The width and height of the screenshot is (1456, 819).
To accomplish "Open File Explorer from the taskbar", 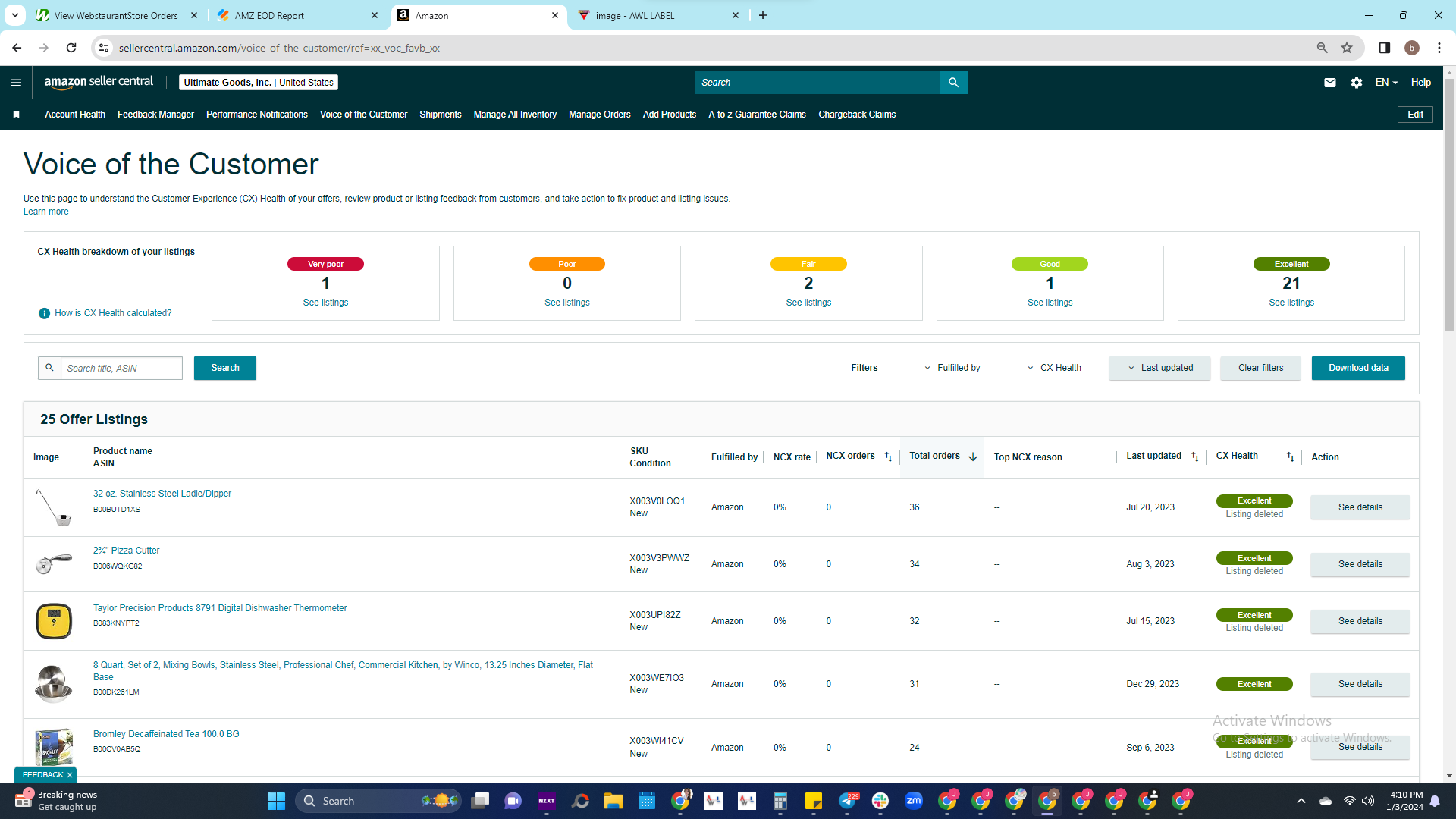I will coord(613,801).
